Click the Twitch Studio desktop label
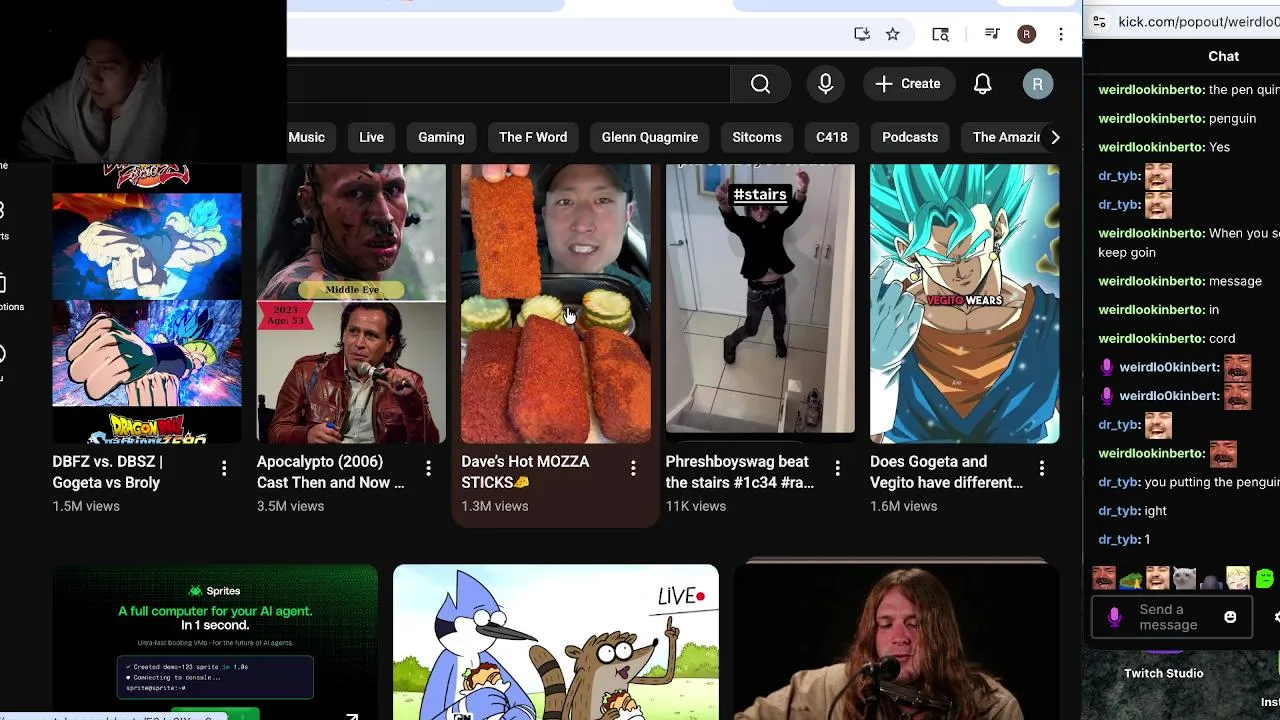The image size is (1280, 720). click(x=1163, y=673)
